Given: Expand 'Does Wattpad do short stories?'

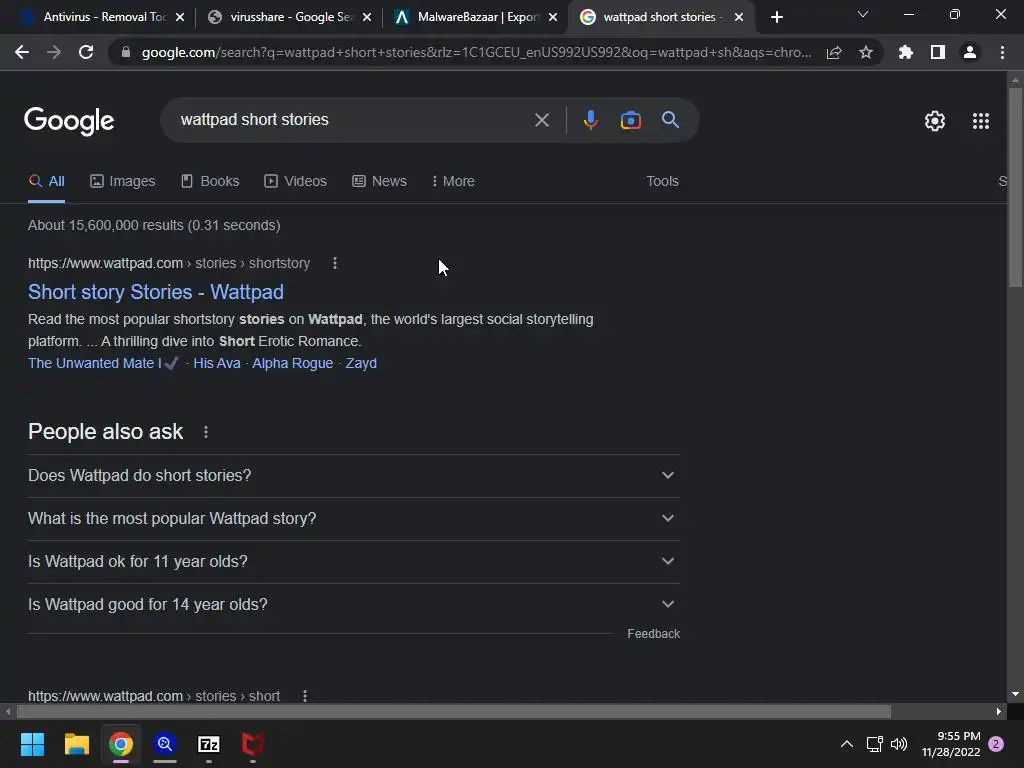Looking at the screenshot, I should (354, 475).
